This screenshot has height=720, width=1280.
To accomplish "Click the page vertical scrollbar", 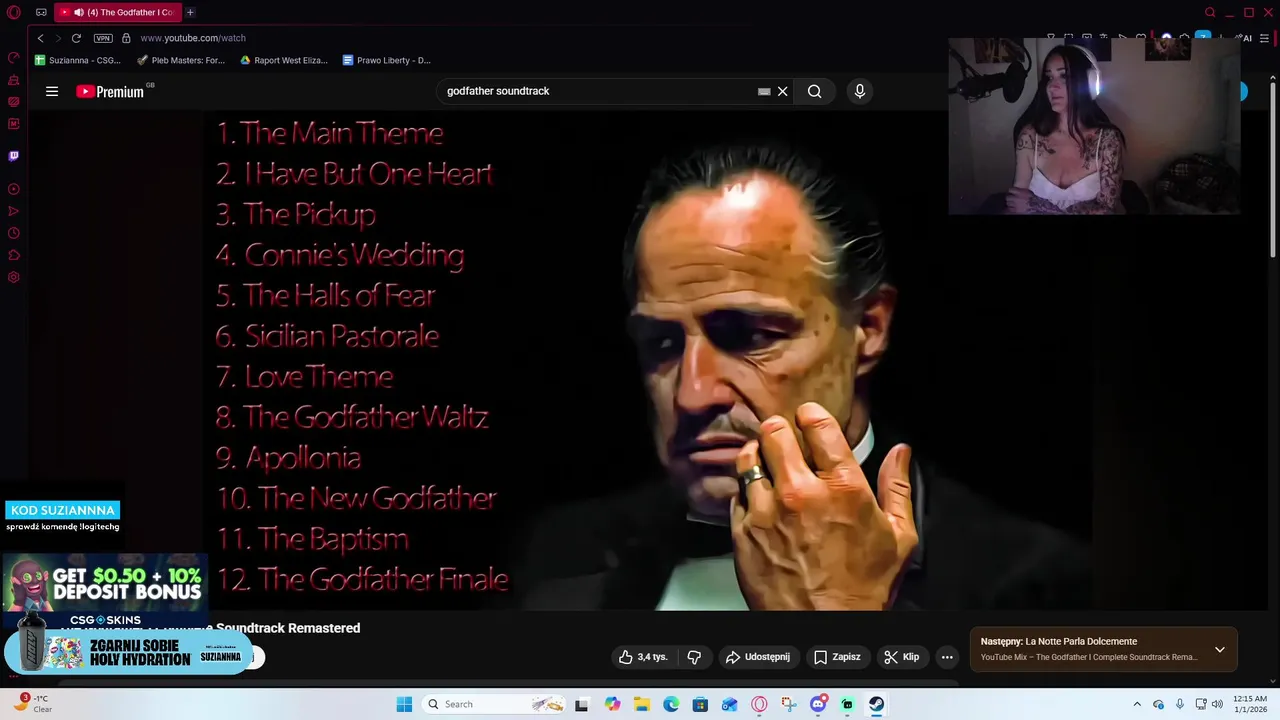I will [1273, 170].
